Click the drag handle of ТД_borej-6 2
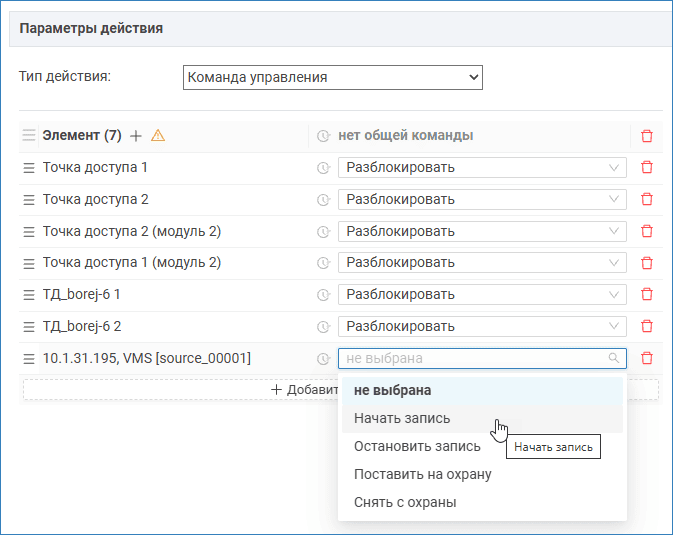 coord(29,327)
